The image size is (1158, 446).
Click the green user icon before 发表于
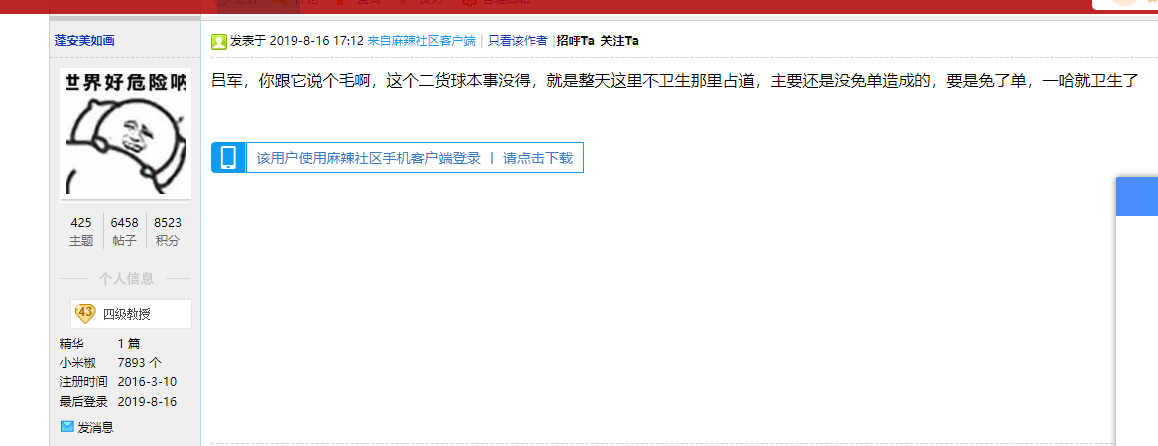click(x=218, y=41)
